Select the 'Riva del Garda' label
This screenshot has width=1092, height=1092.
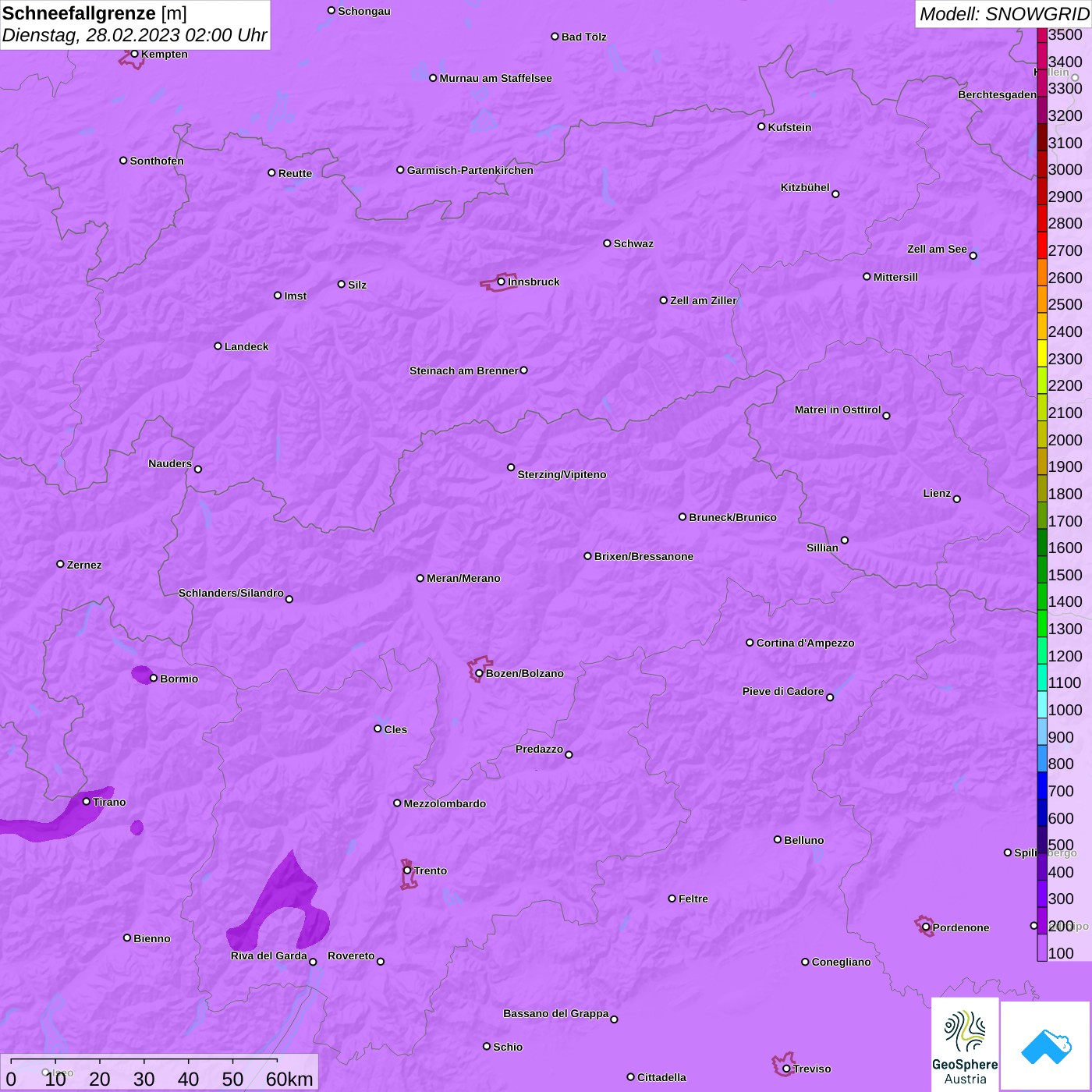click(269, 955)
